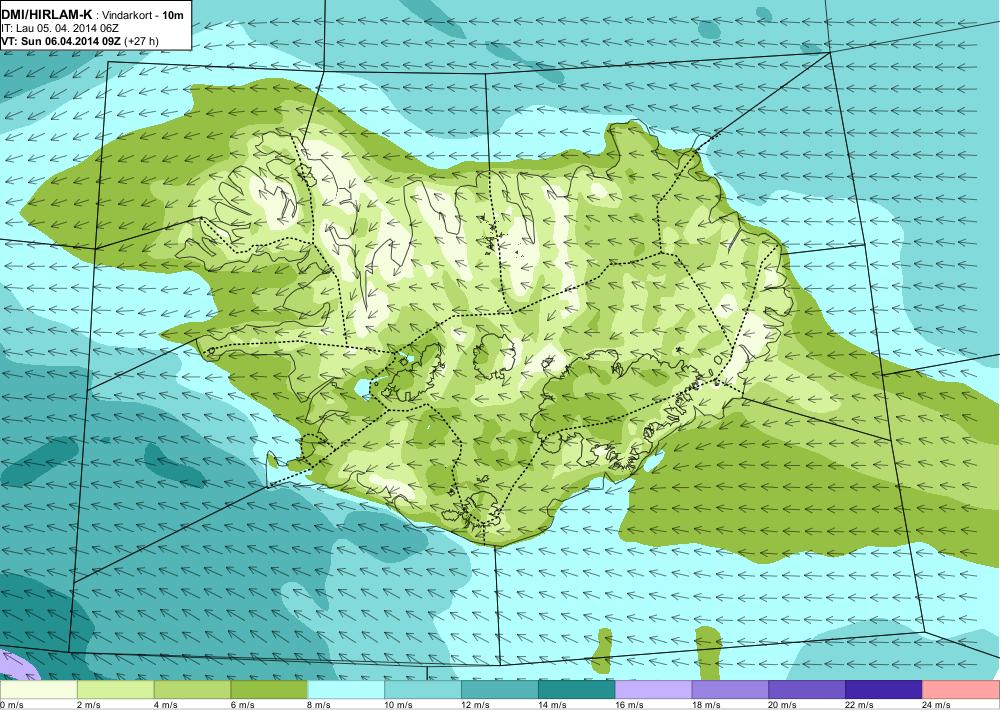Pick the medium green 4–6 m/s legend swatch
The height and width of the screenshot is (710, 1000).
pyautogui.click(x=192, y=690)
